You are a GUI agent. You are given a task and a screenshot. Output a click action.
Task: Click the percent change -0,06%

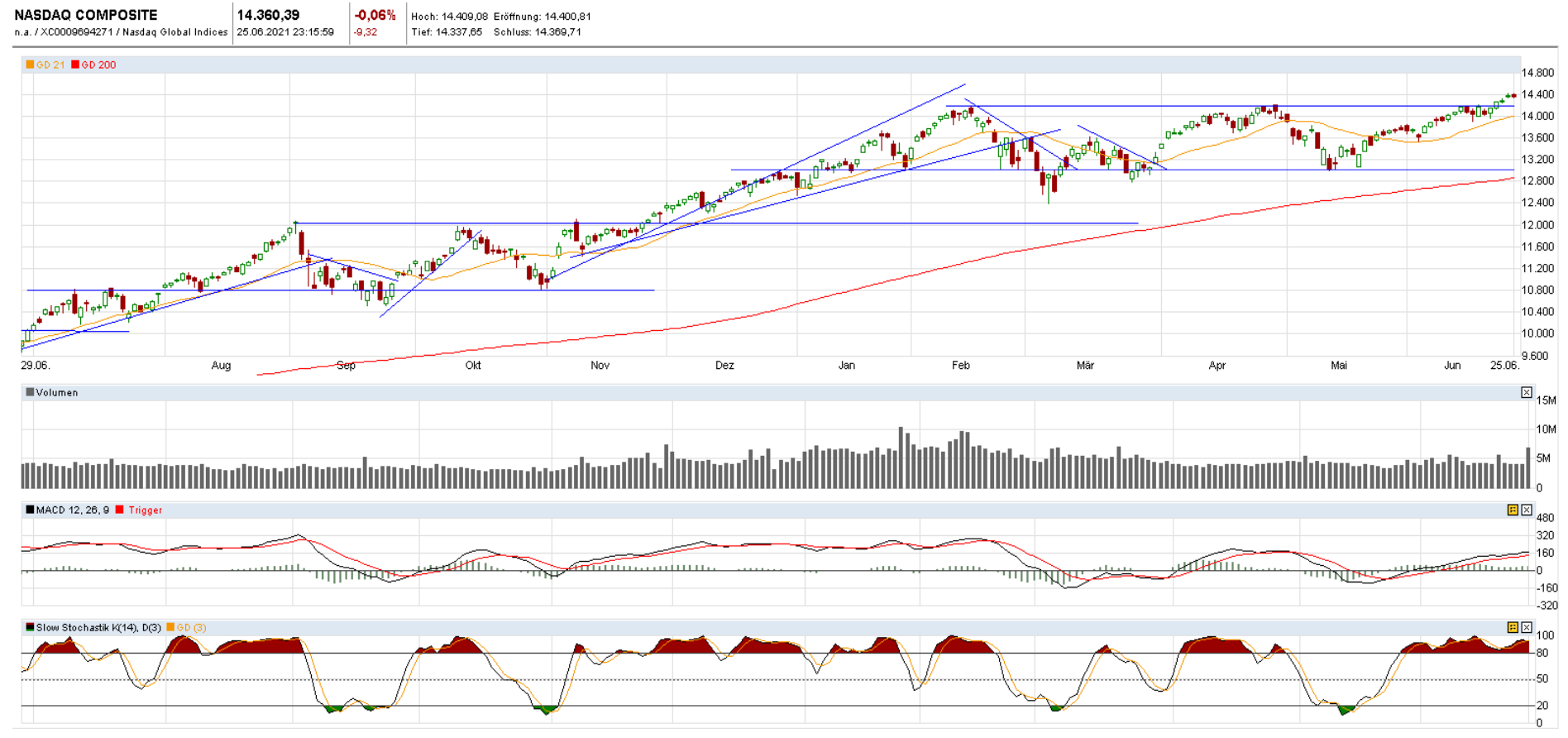click(375, 15)
